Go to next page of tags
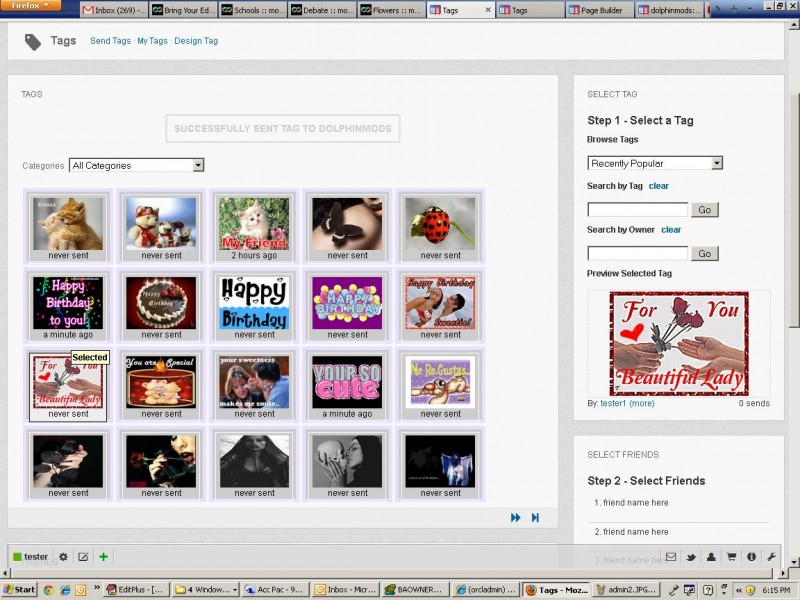Viewport: 800px width, 600px height. pyautogui.click(x=516, y=517)
